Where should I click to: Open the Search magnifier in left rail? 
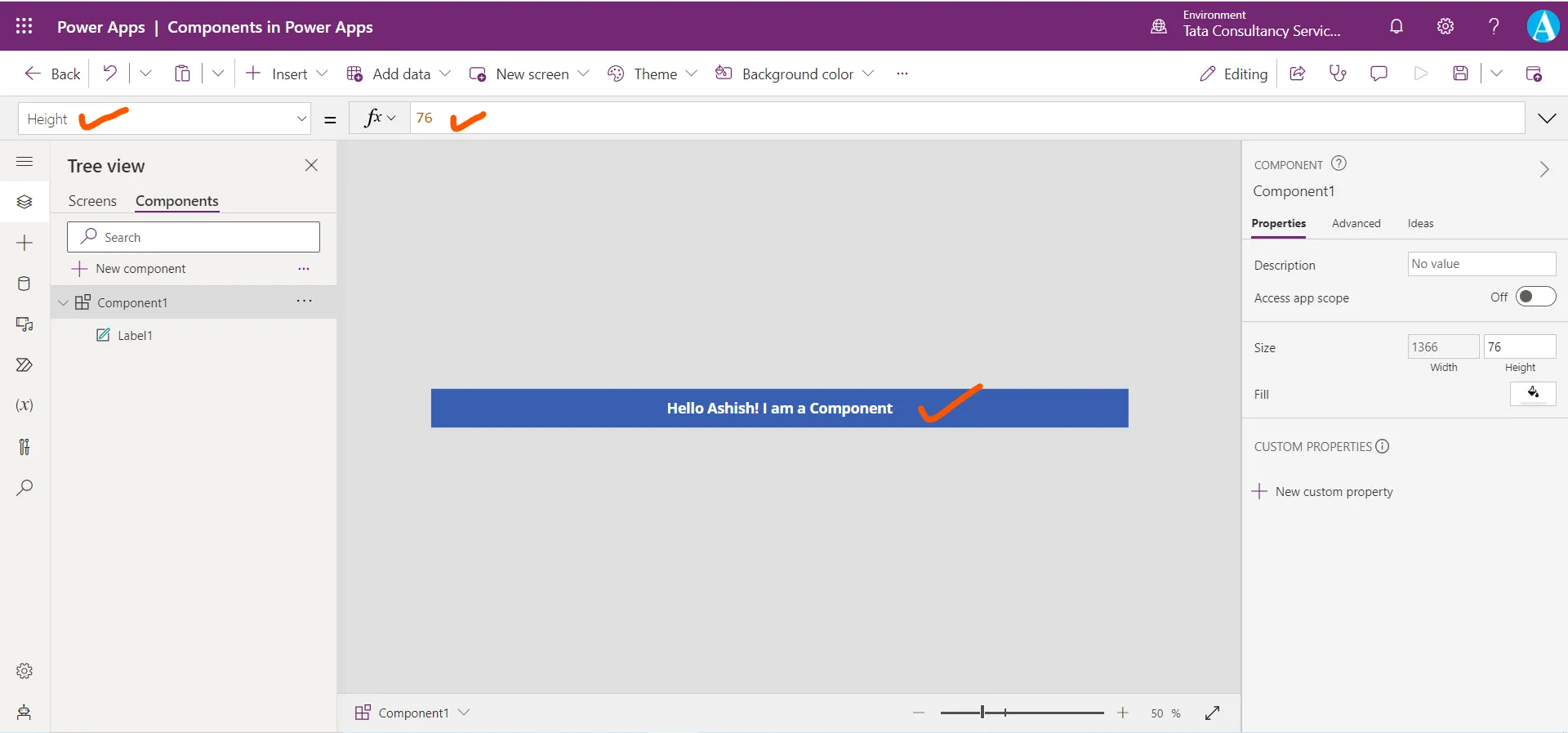(x=24, y=488)
